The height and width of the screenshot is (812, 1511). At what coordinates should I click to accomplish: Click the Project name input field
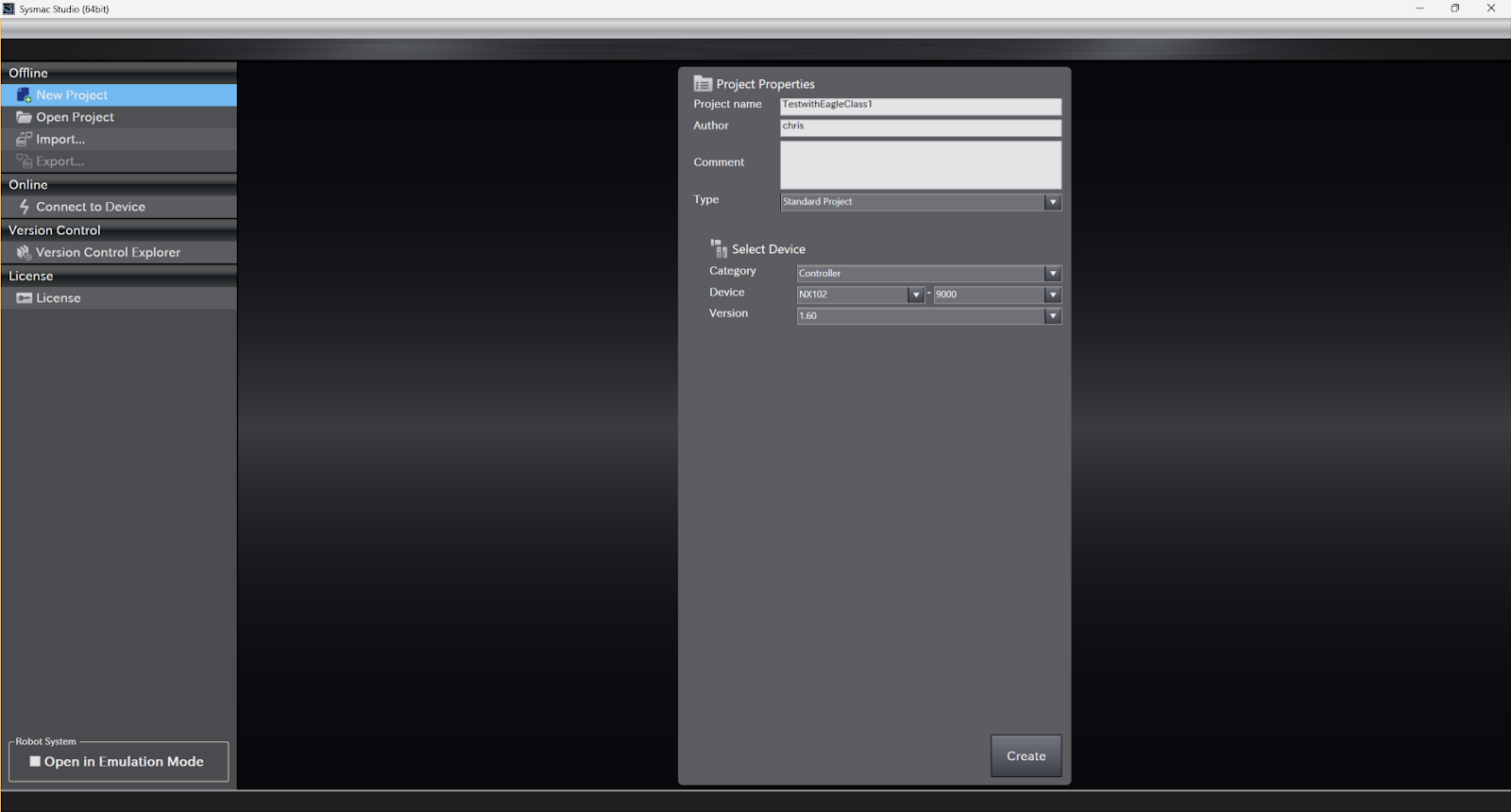[921, 106]
